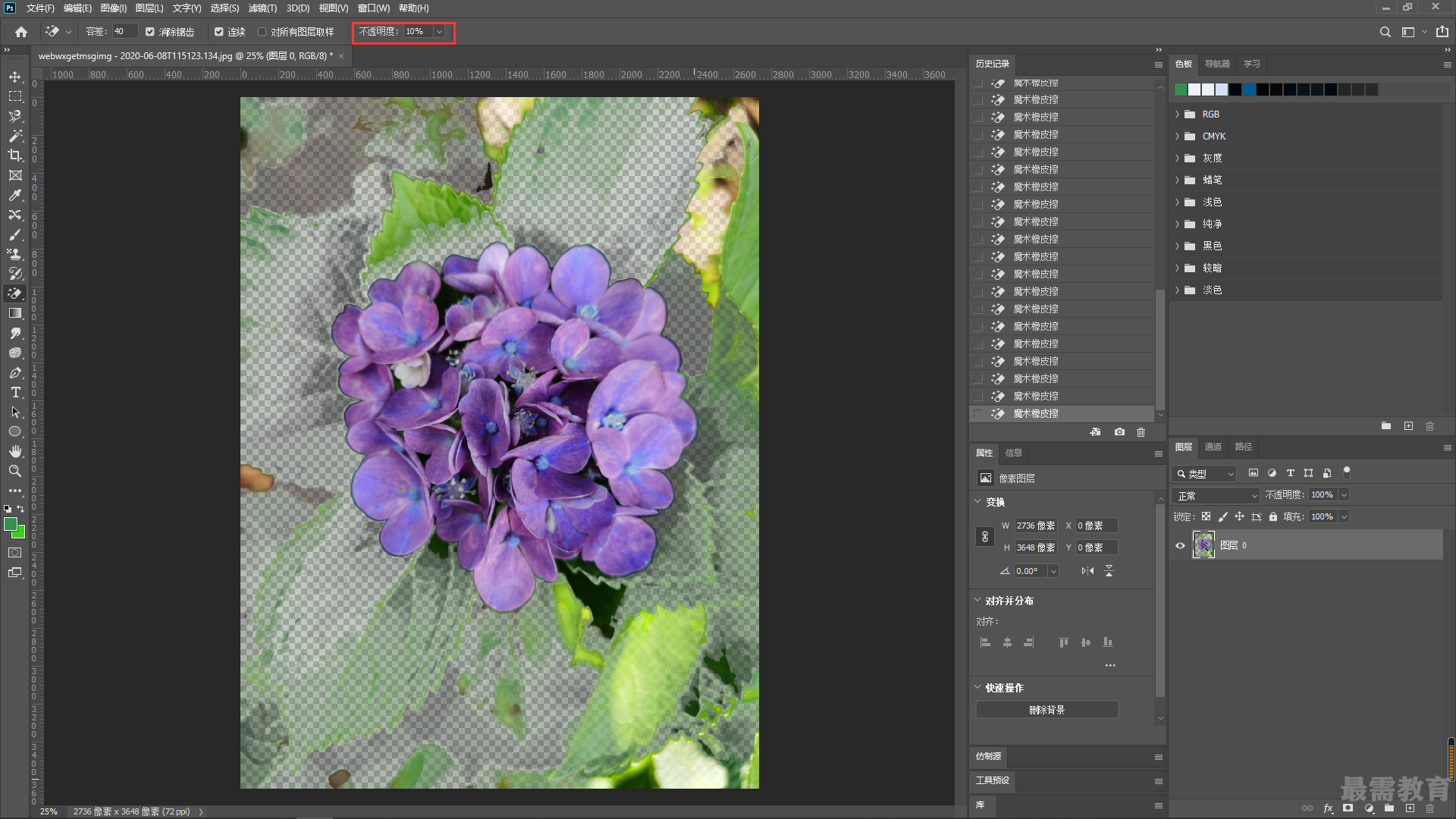Create new swatch in Swatches panel
The width and height of the screenshot is (1456, 819).
[x=1408, y=426]
